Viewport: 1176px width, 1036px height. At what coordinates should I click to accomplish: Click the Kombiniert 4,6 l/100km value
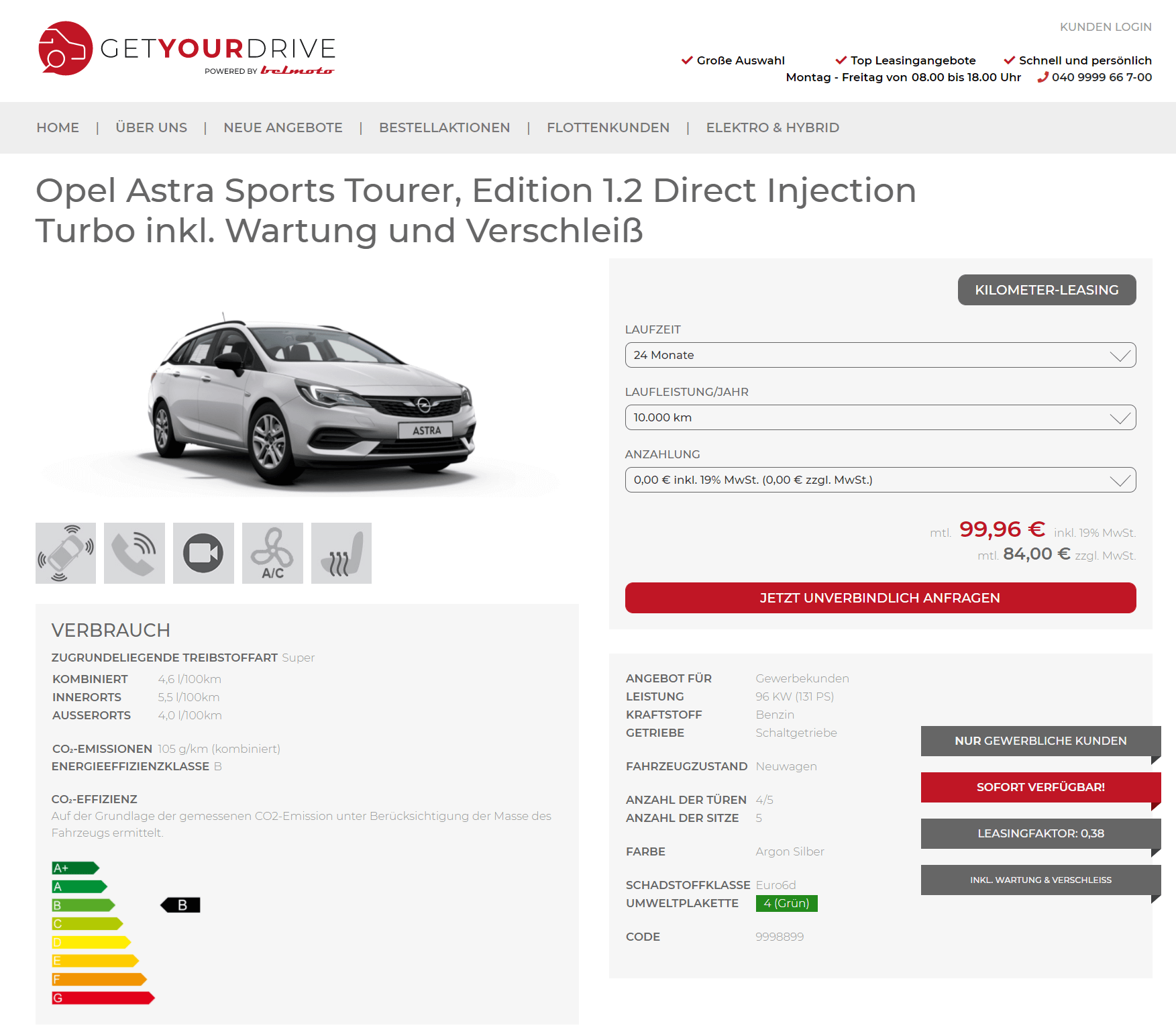[x=189, y=679]
